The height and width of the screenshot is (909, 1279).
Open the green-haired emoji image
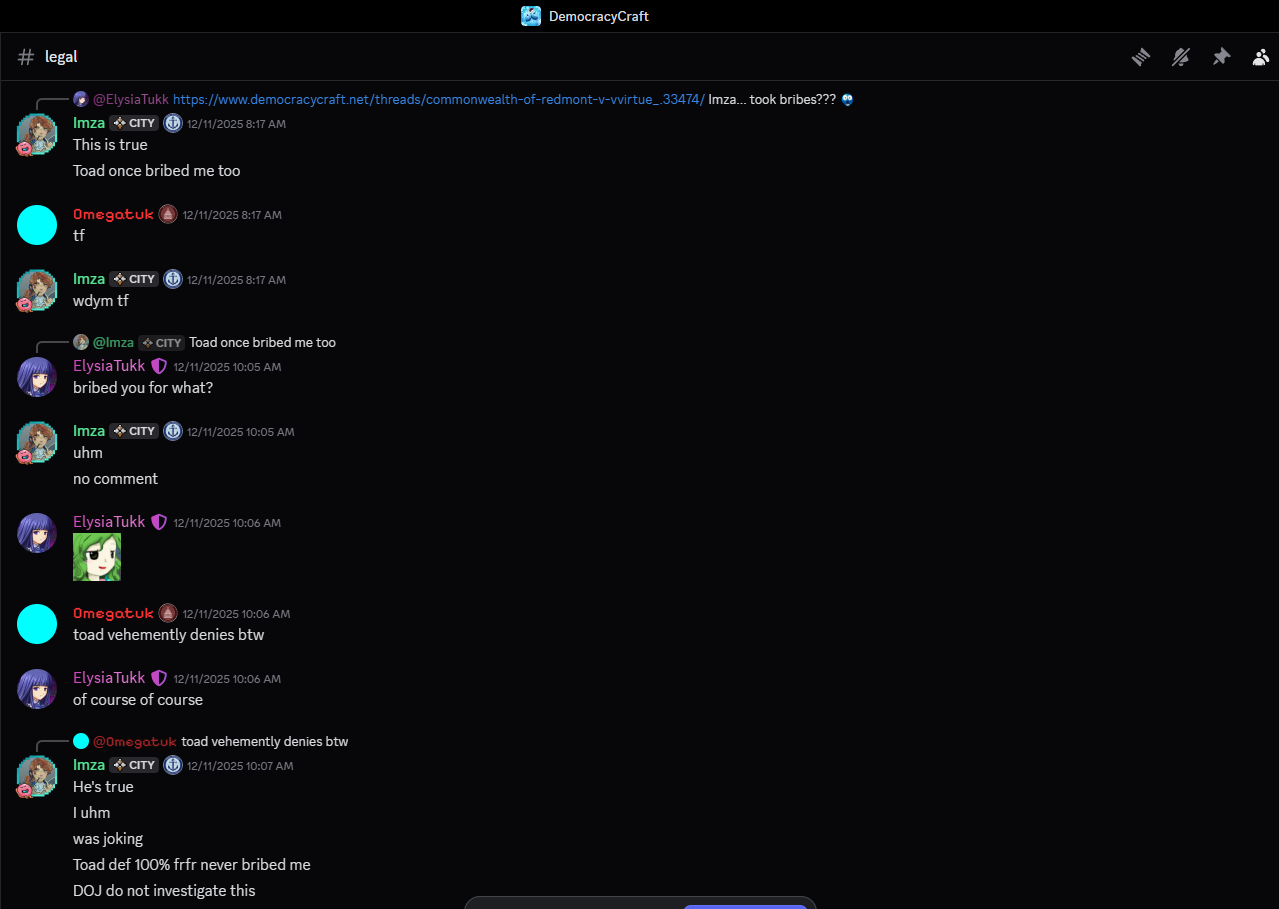click(x=97, y=557)
